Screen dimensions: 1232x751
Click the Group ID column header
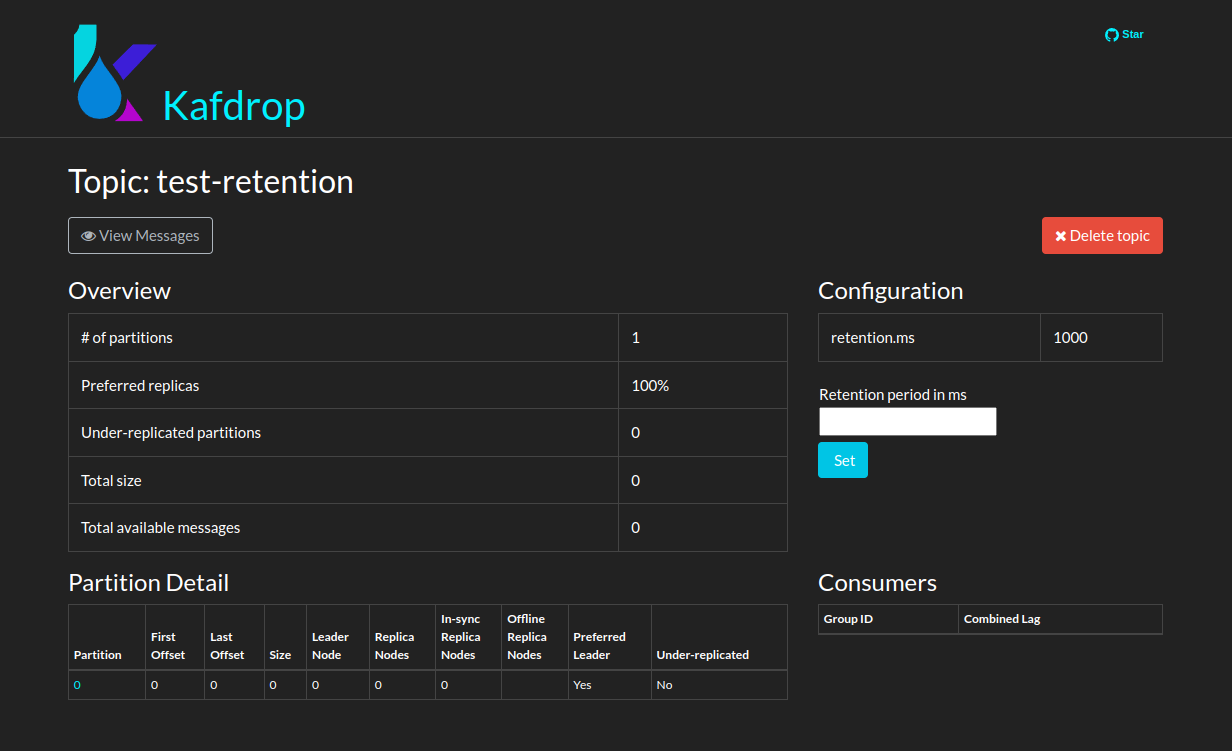pyautogui.click(x=848, y=618)
